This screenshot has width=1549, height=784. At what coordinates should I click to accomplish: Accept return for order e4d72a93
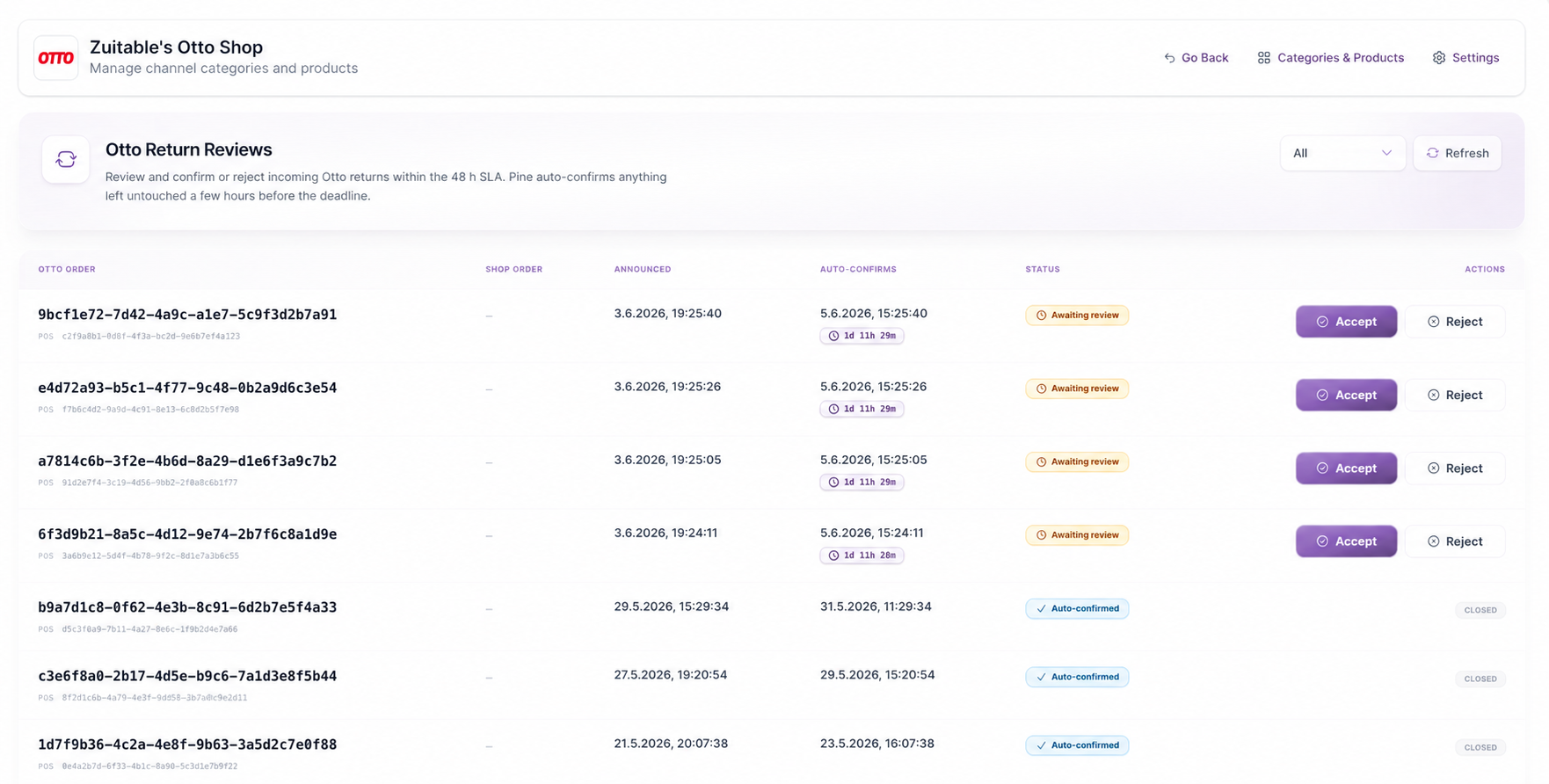tap(1346, 395)
